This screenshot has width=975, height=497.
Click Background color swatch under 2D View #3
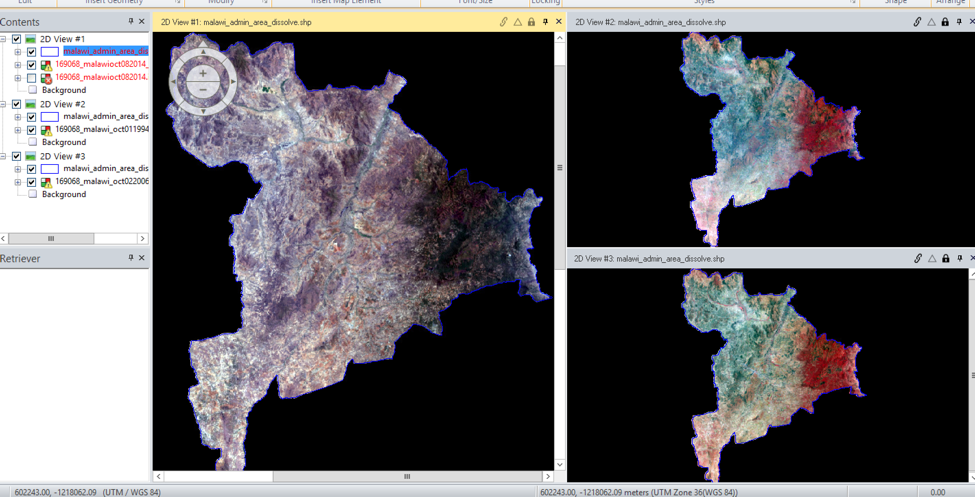click(x=32, y=195)
